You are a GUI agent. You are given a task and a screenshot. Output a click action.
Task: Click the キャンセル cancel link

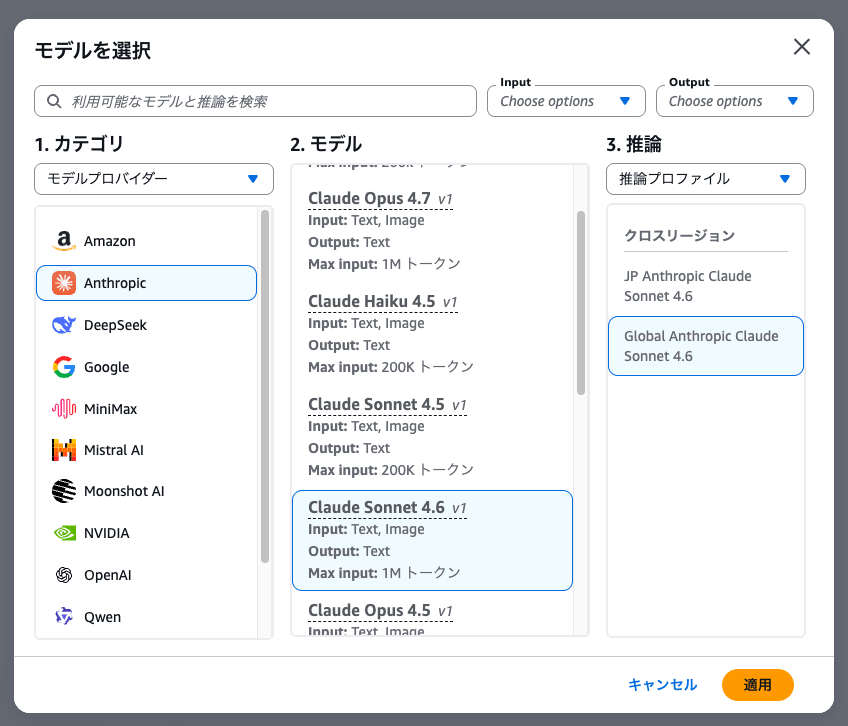click(662, 684)
